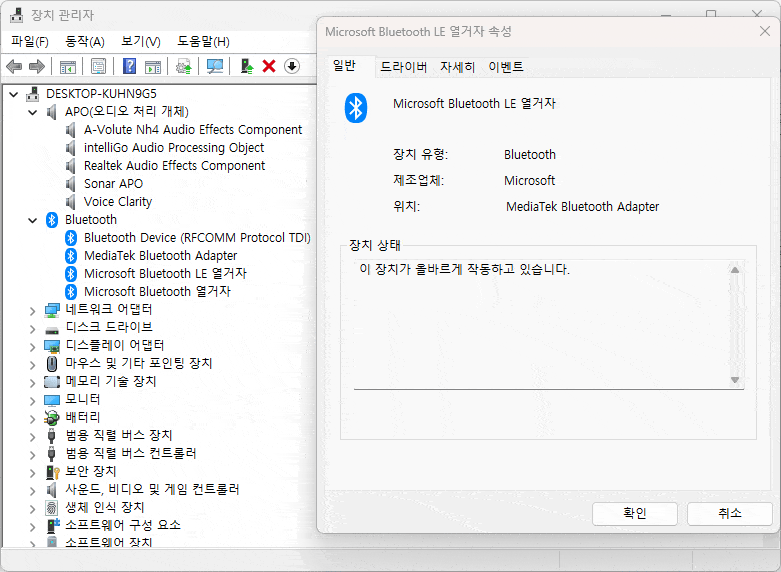Click the update device driver toolbar icon

(246, 66)
